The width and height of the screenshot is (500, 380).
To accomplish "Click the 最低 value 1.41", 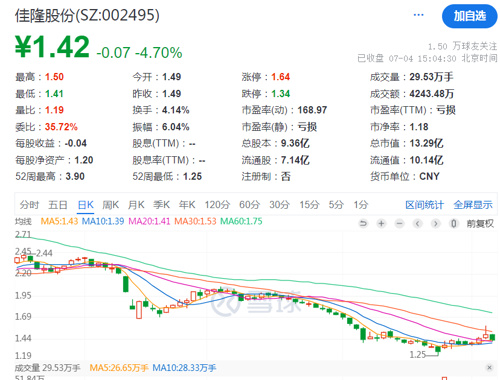I will coord(54,94).
